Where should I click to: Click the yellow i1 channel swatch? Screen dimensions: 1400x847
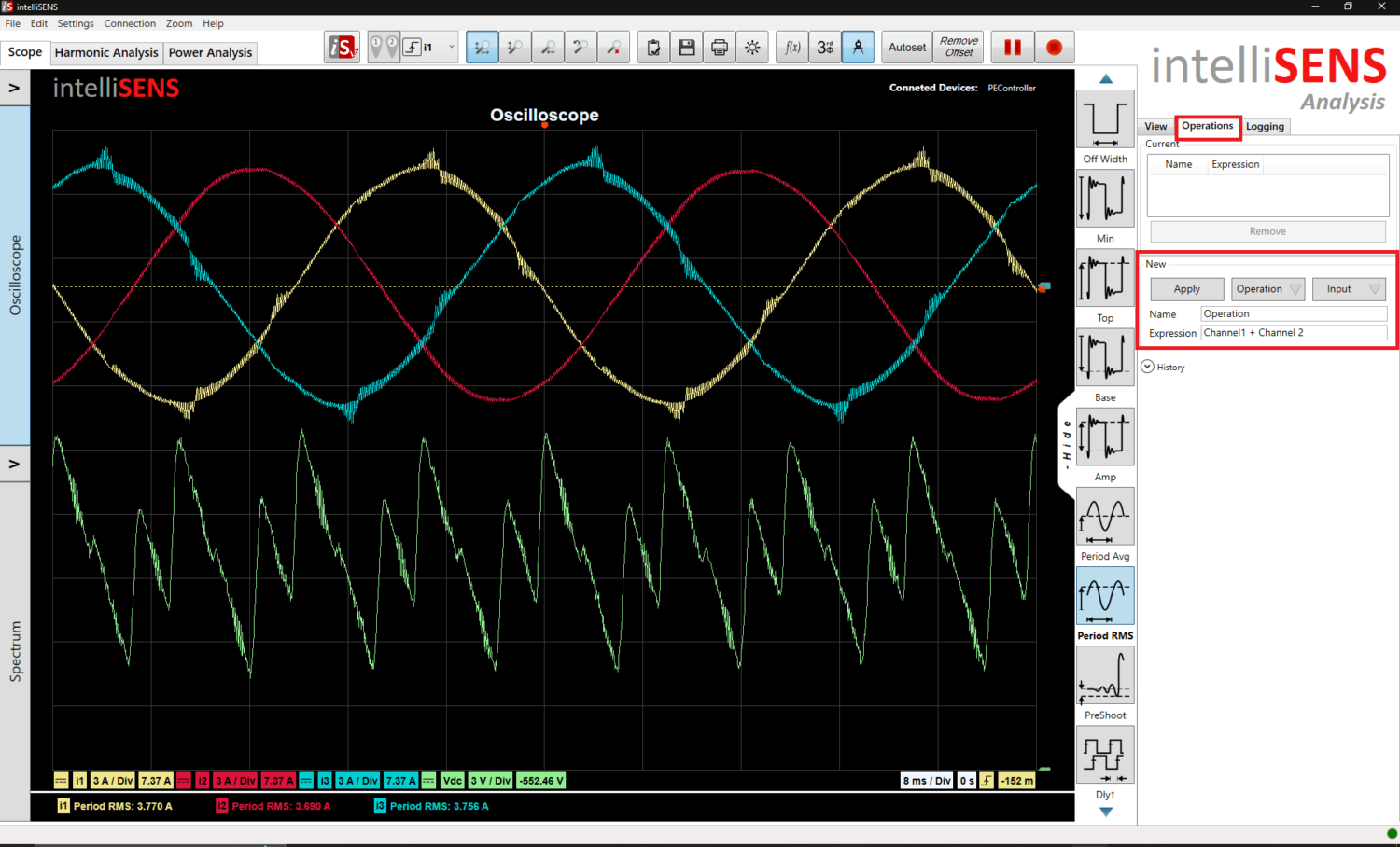(x=79, y=780)
